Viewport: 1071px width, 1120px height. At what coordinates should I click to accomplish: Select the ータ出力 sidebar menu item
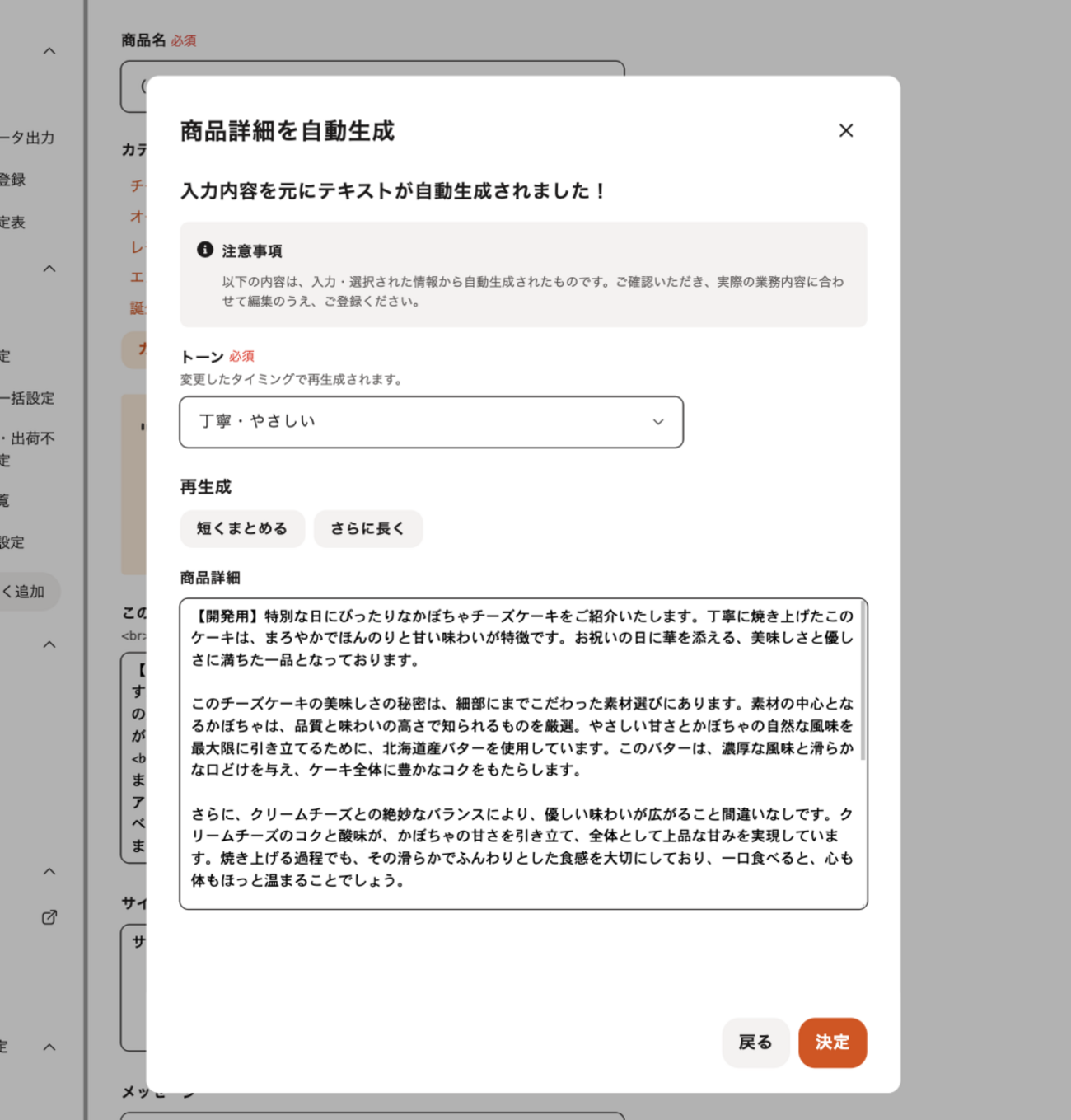tap(27, 138)
